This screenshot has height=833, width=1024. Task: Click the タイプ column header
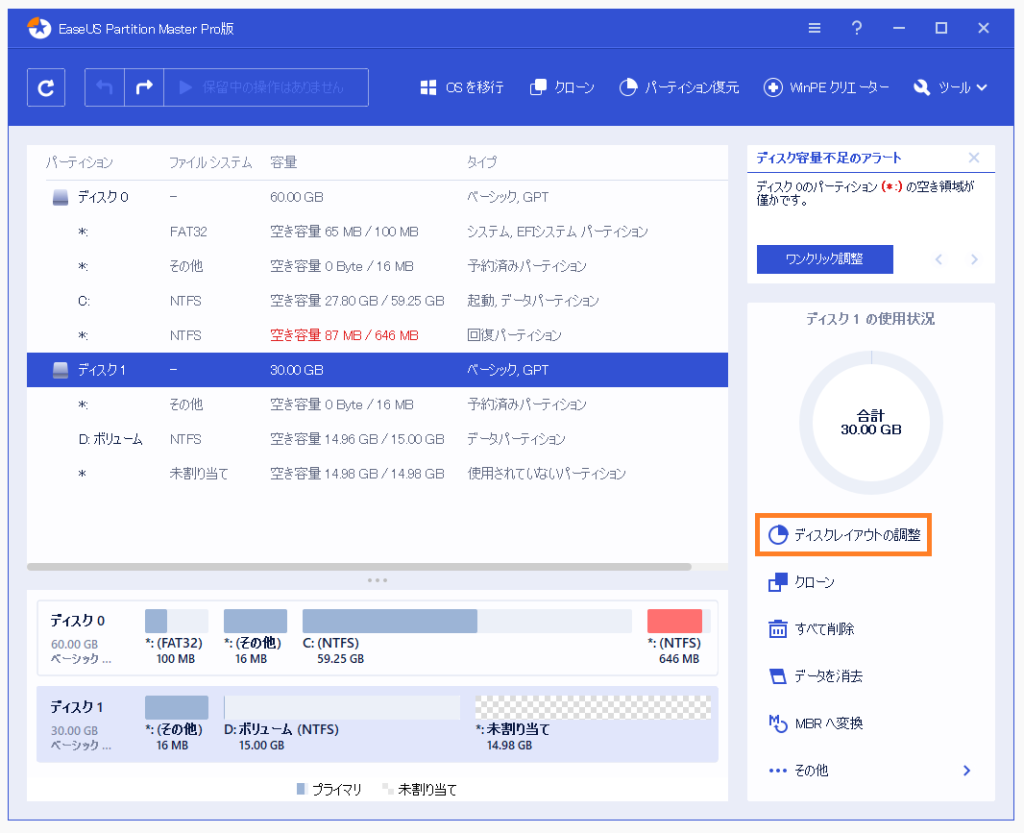(481, 163)
